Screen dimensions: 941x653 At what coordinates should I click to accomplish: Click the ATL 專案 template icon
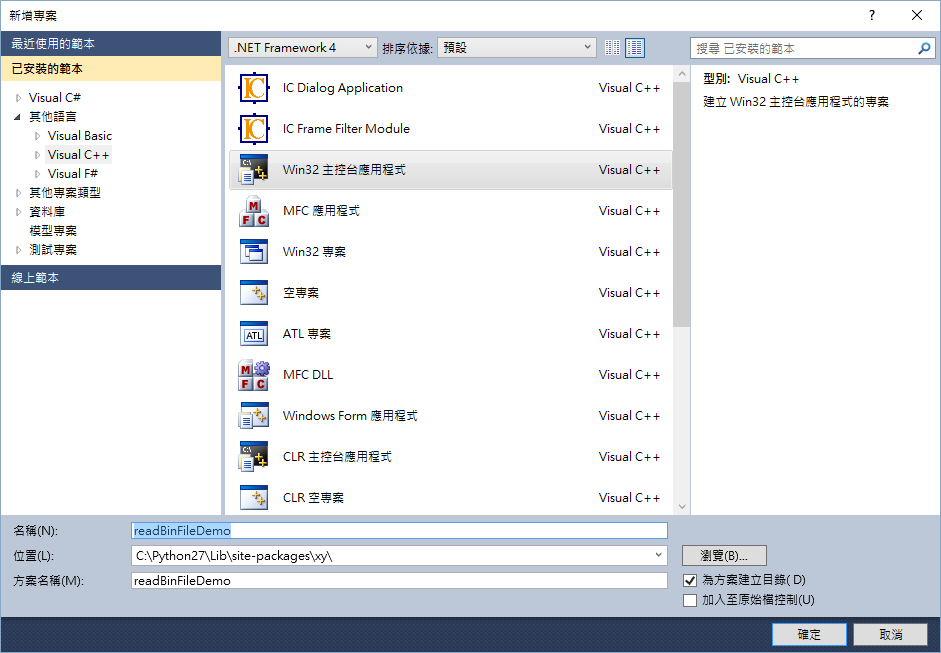point(254,334)
